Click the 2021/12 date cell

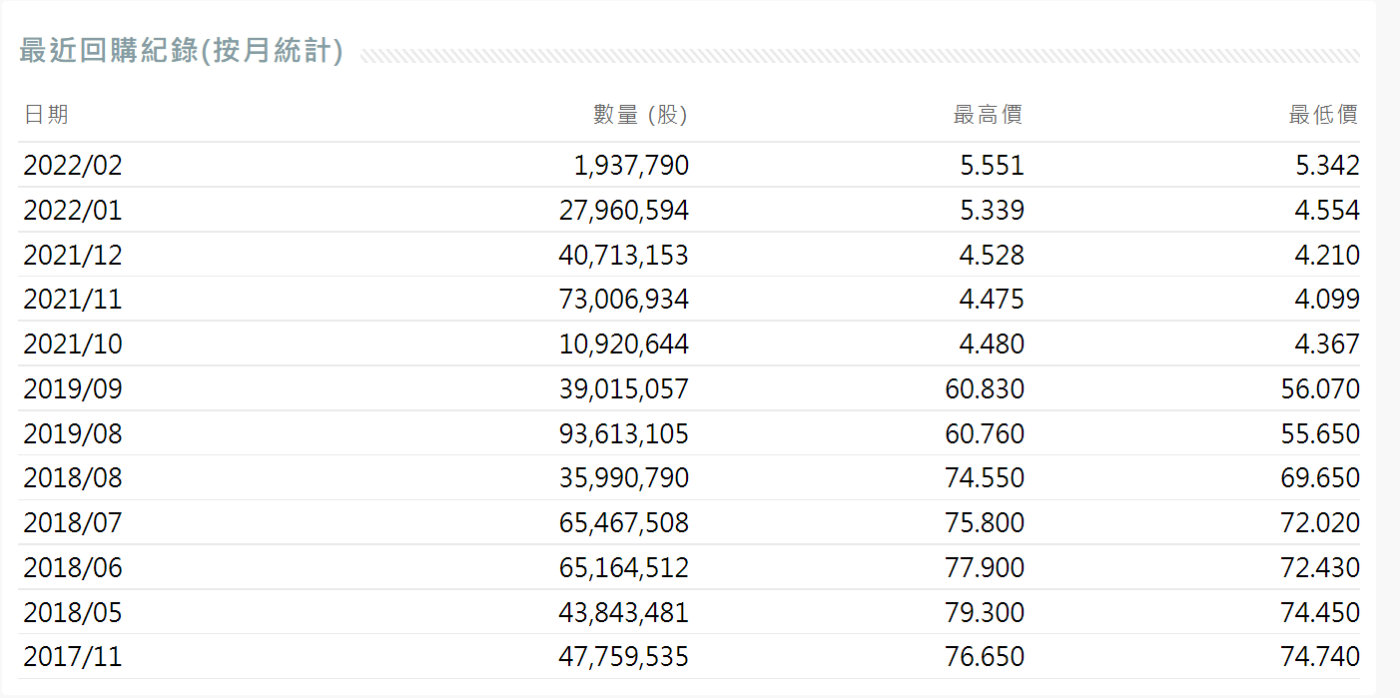[73, 255]
